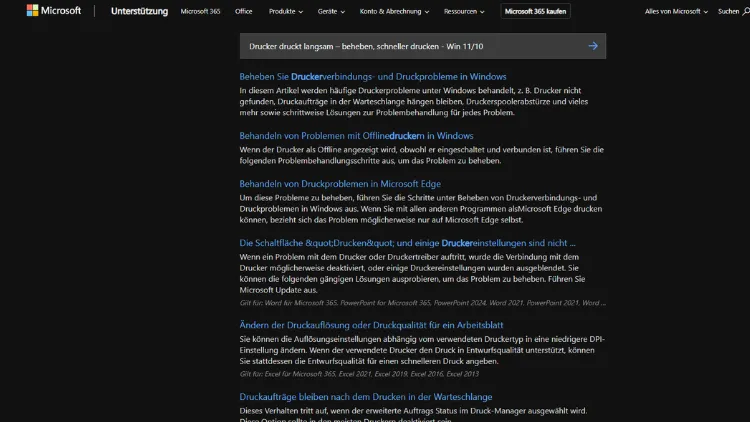The height and width of the screenshot is (422, 750).
Task: Open search via the magnifier icon
Action: [746, 11]
